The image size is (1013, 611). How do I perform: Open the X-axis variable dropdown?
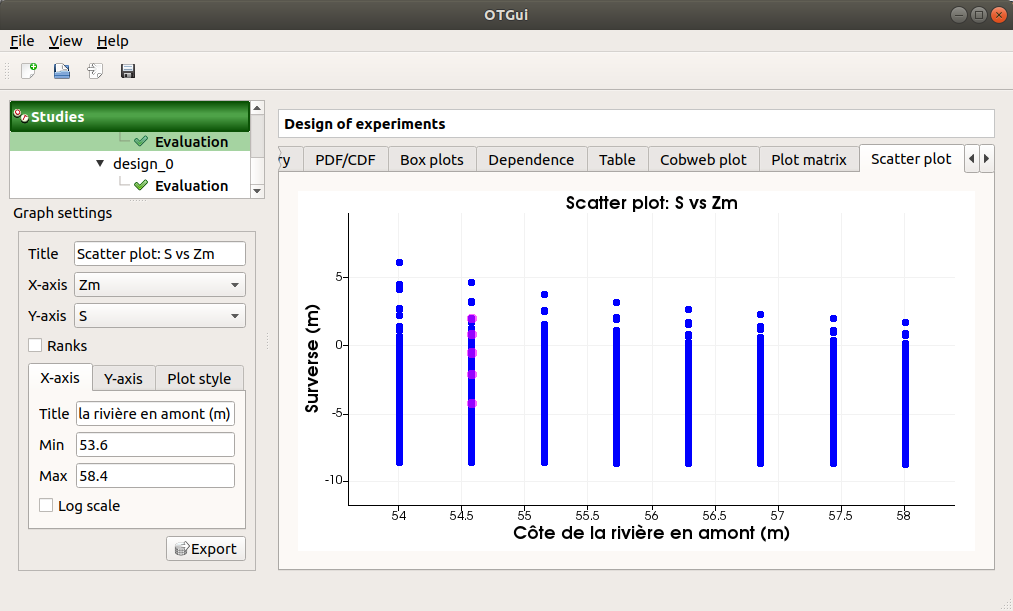[160, 285]
